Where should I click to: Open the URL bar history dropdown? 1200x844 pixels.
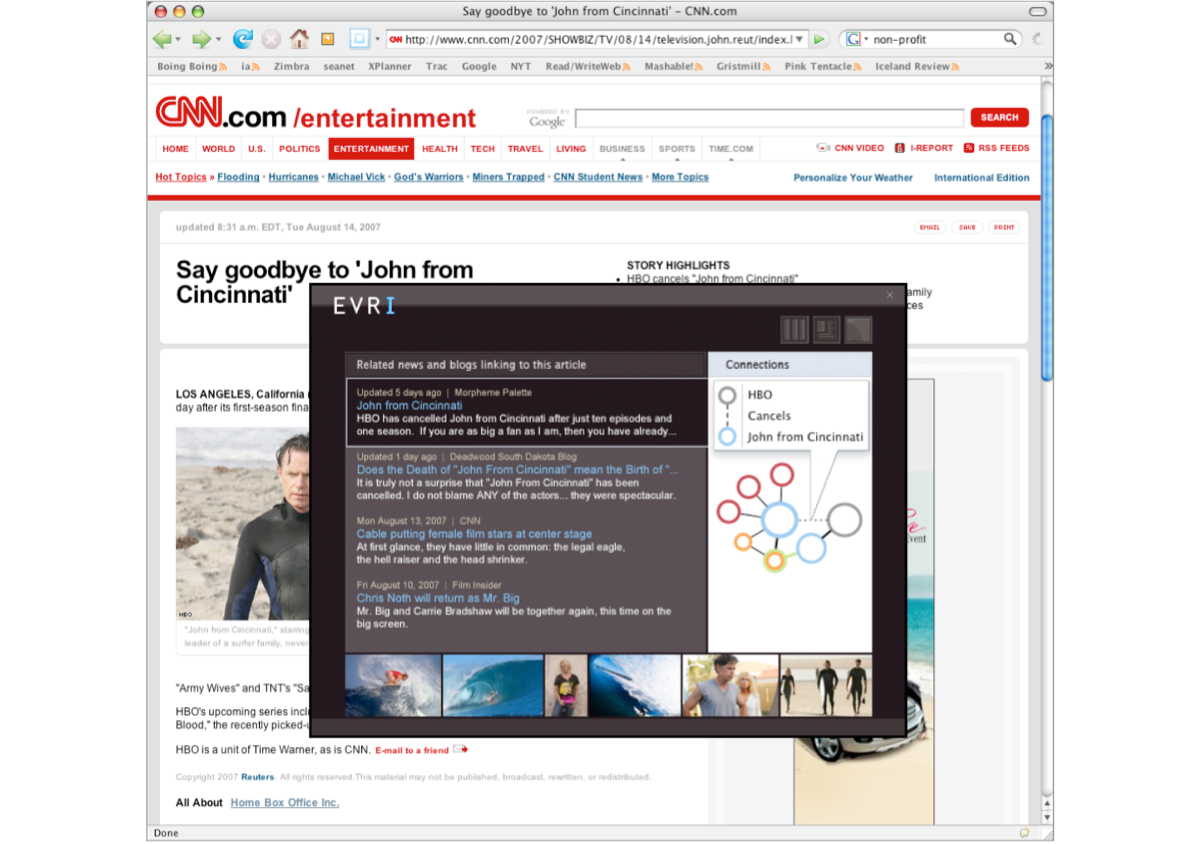pos(799,39)
